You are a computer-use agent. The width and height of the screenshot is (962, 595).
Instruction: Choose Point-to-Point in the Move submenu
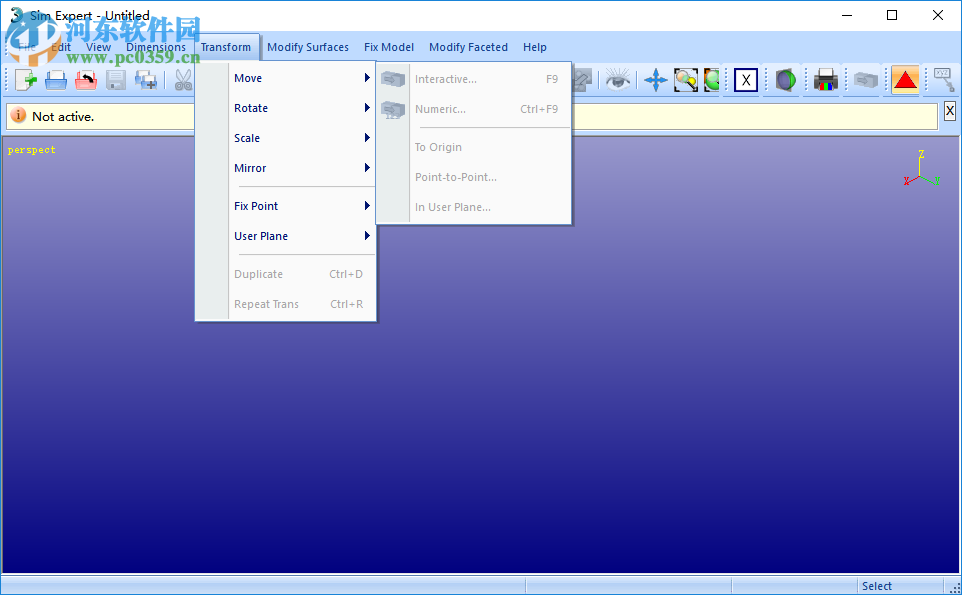coord(456,177)
